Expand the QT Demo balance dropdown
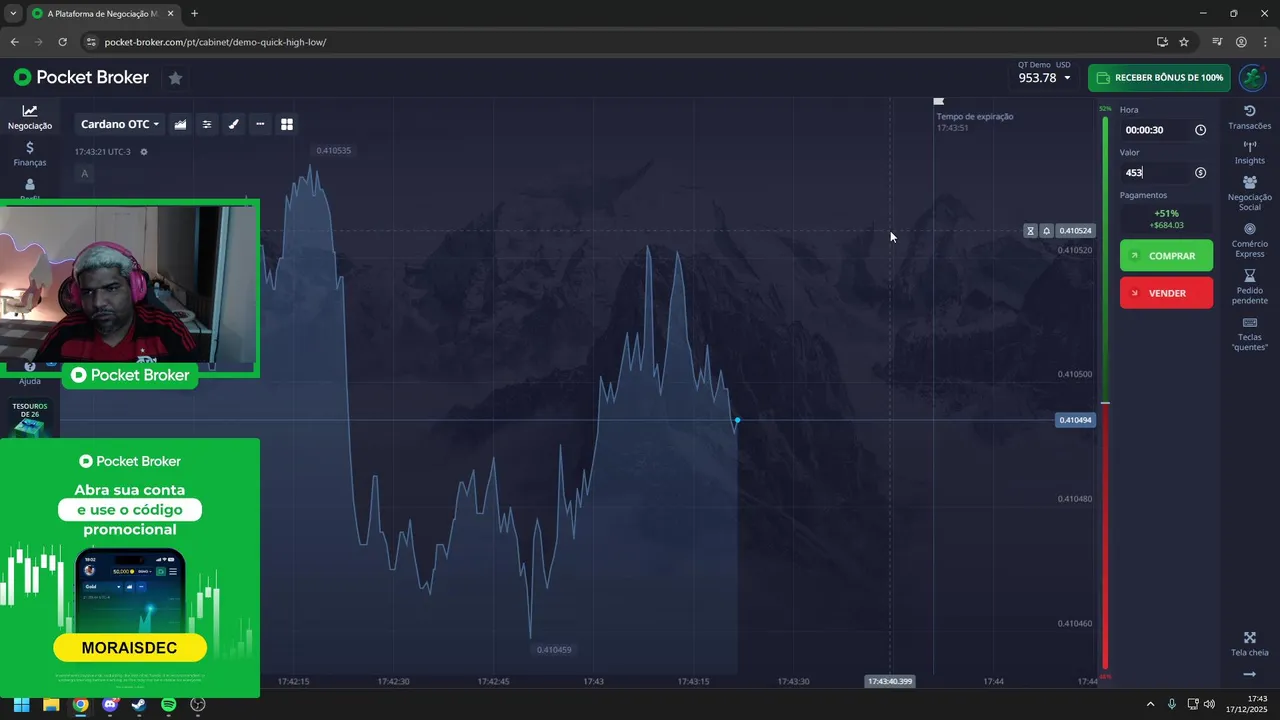Viewport: 1280px width, 720px height. [1044, 73]
